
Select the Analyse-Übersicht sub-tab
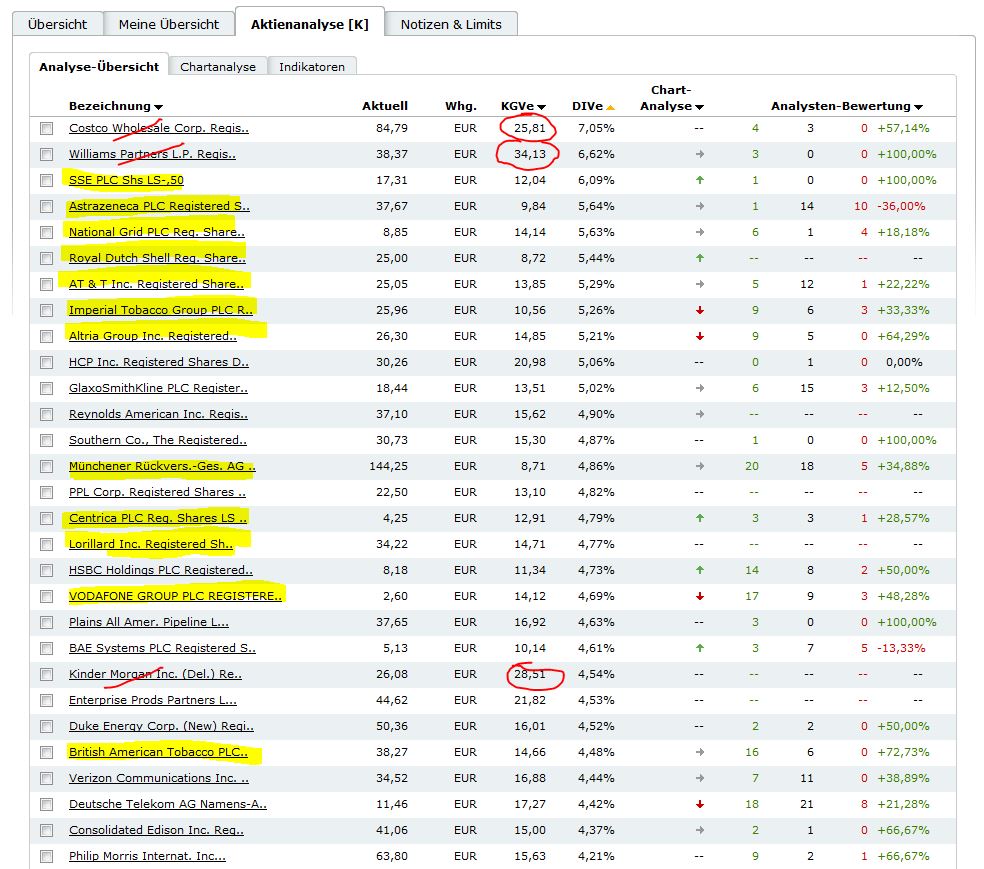click(99, 67)
